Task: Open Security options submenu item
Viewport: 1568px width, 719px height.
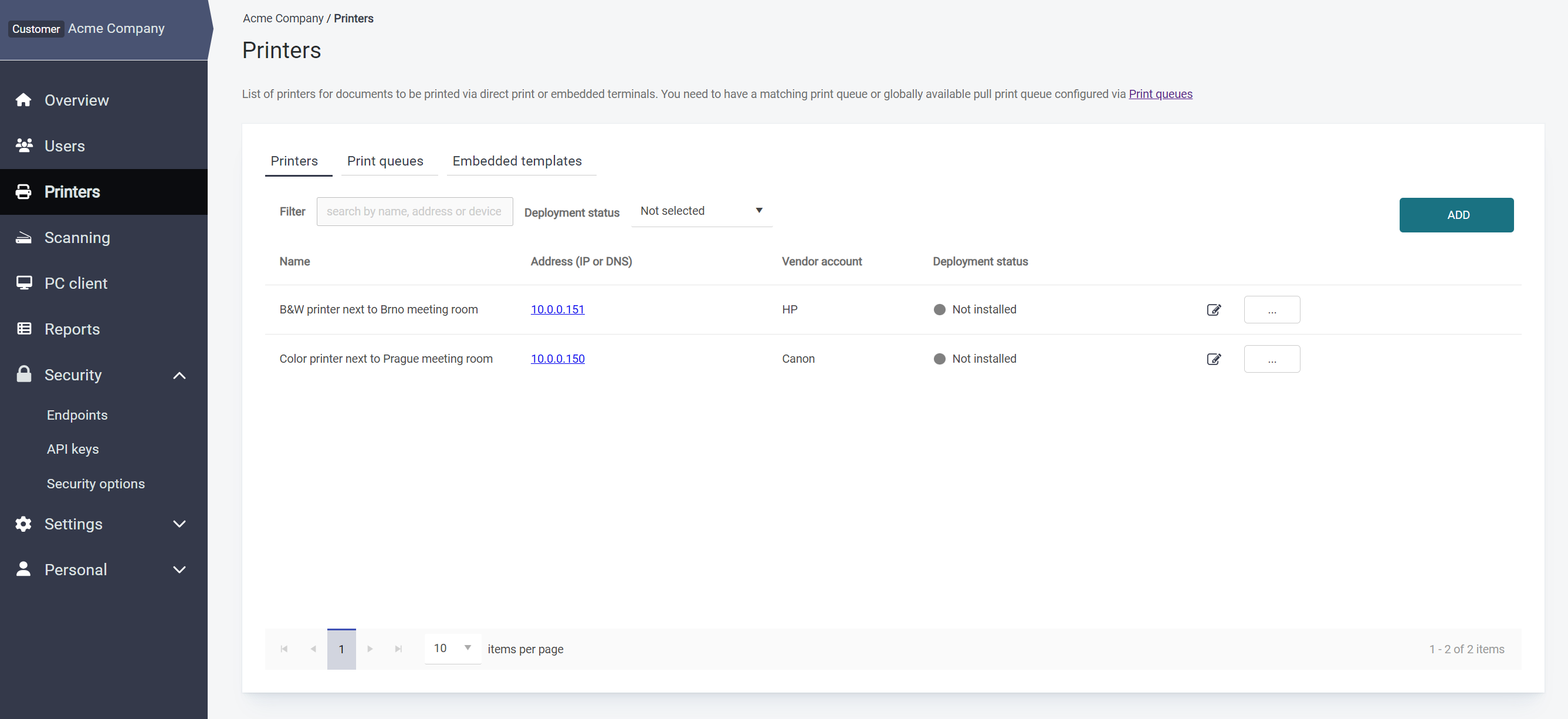Action: 96,484
